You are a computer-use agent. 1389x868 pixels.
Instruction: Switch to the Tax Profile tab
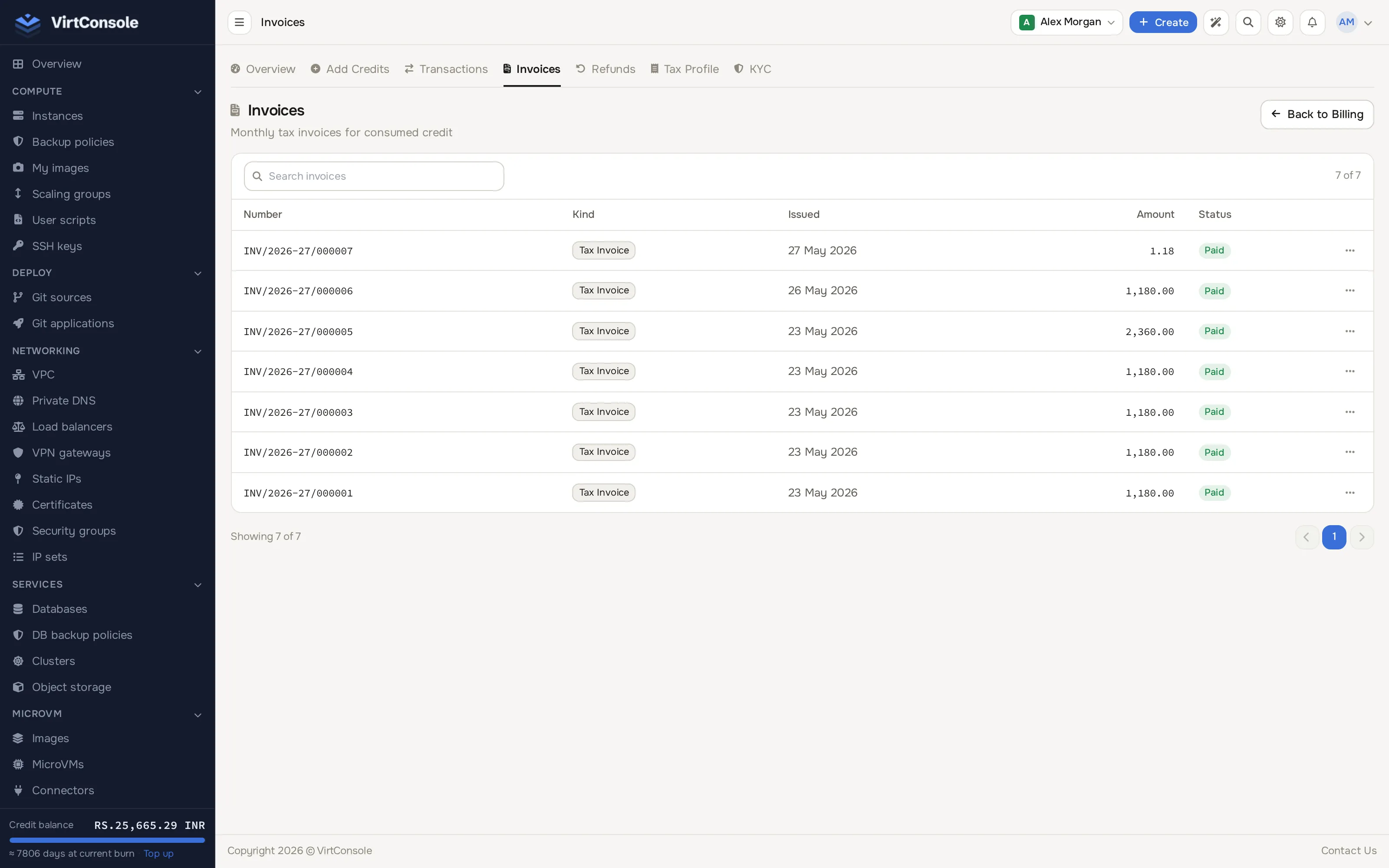click(684, 69)
